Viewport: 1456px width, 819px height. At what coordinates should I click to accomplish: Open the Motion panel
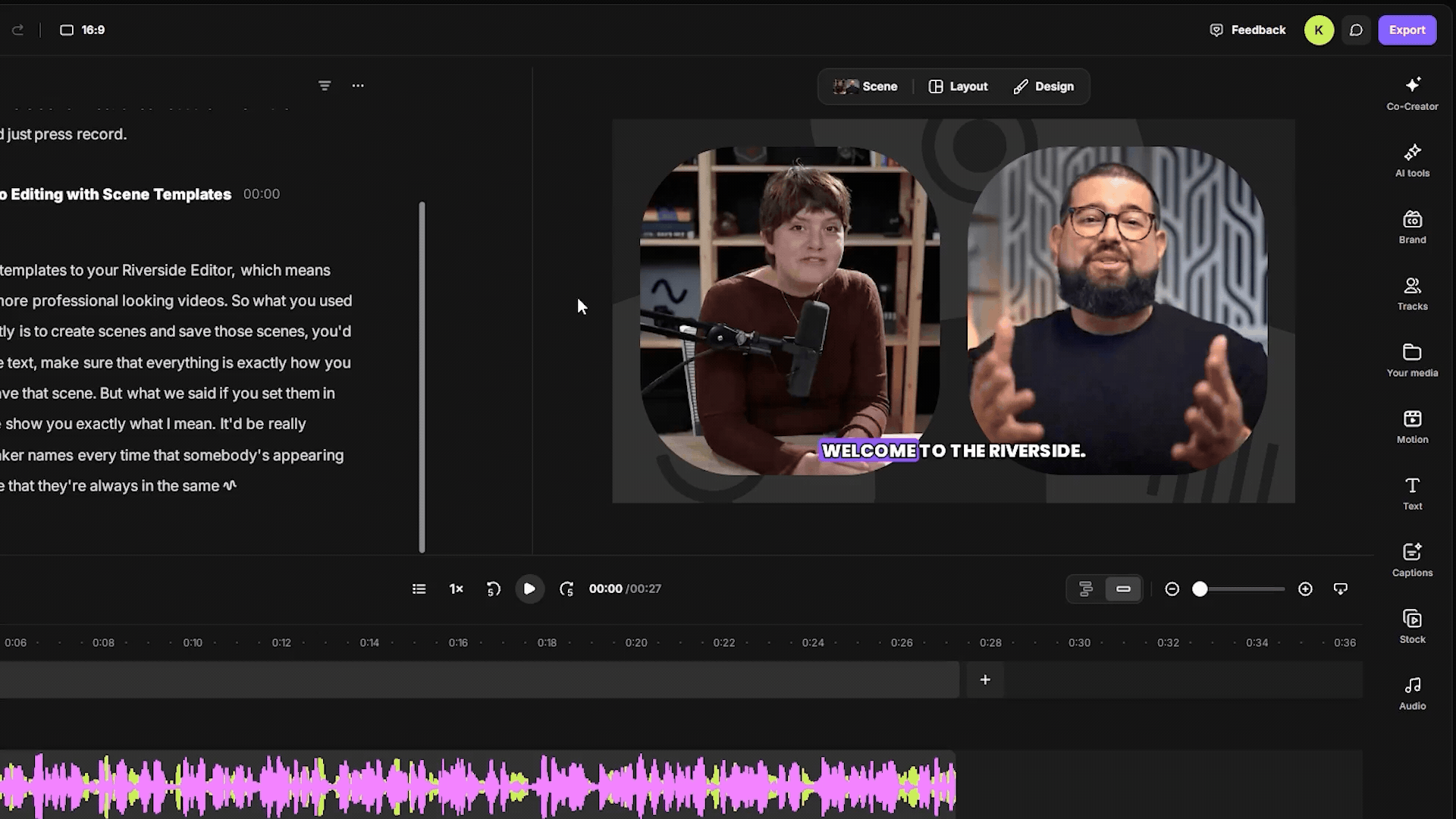pos(1412,428)
